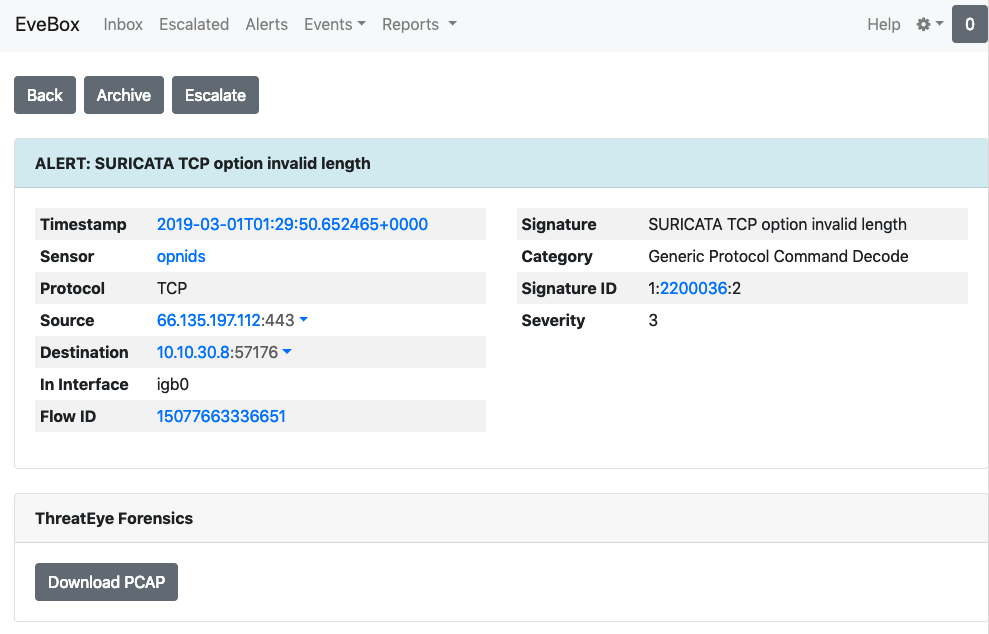Open Flow ID 15077663336651 link
989x634 pixels.
(x=221, y=416)
